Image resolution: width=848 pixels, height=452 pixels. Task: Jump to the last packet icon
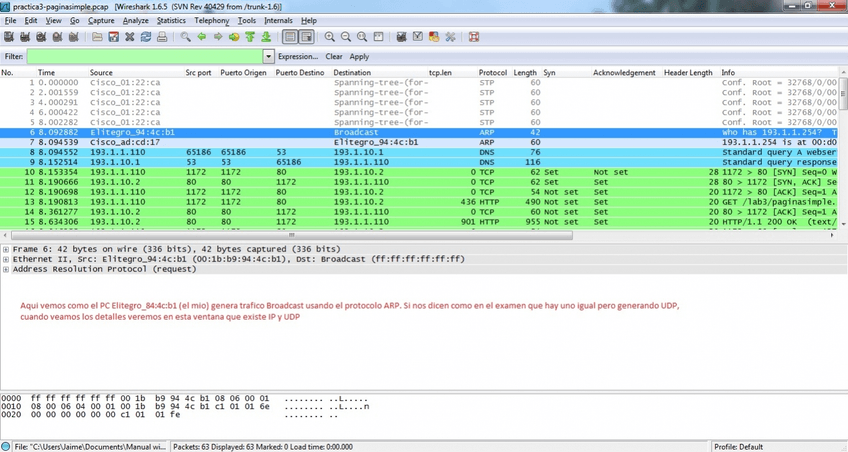(267, 37)
